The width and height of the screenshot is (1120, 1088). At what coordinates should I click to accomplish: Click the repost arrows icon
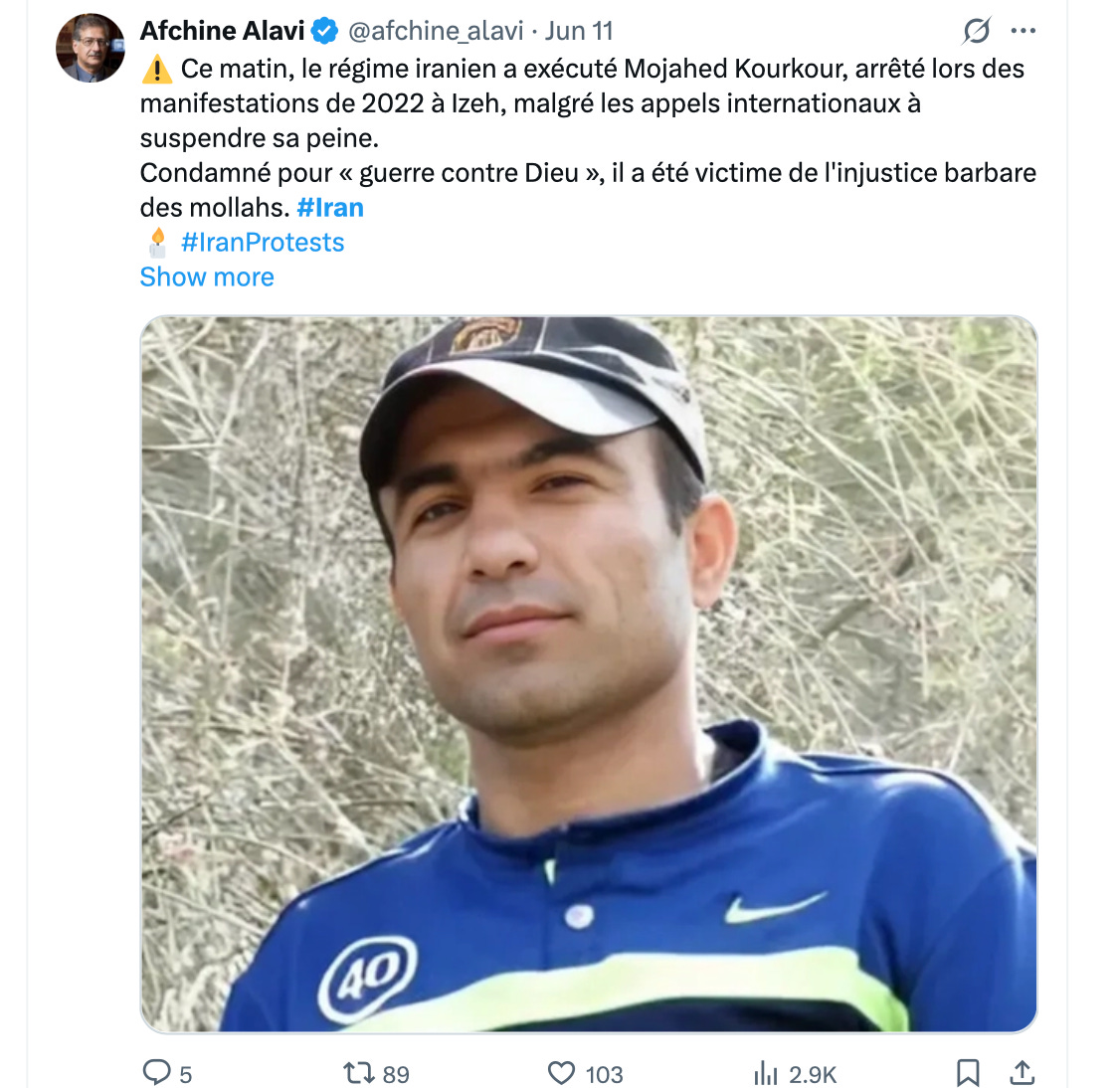point(358,1072)
